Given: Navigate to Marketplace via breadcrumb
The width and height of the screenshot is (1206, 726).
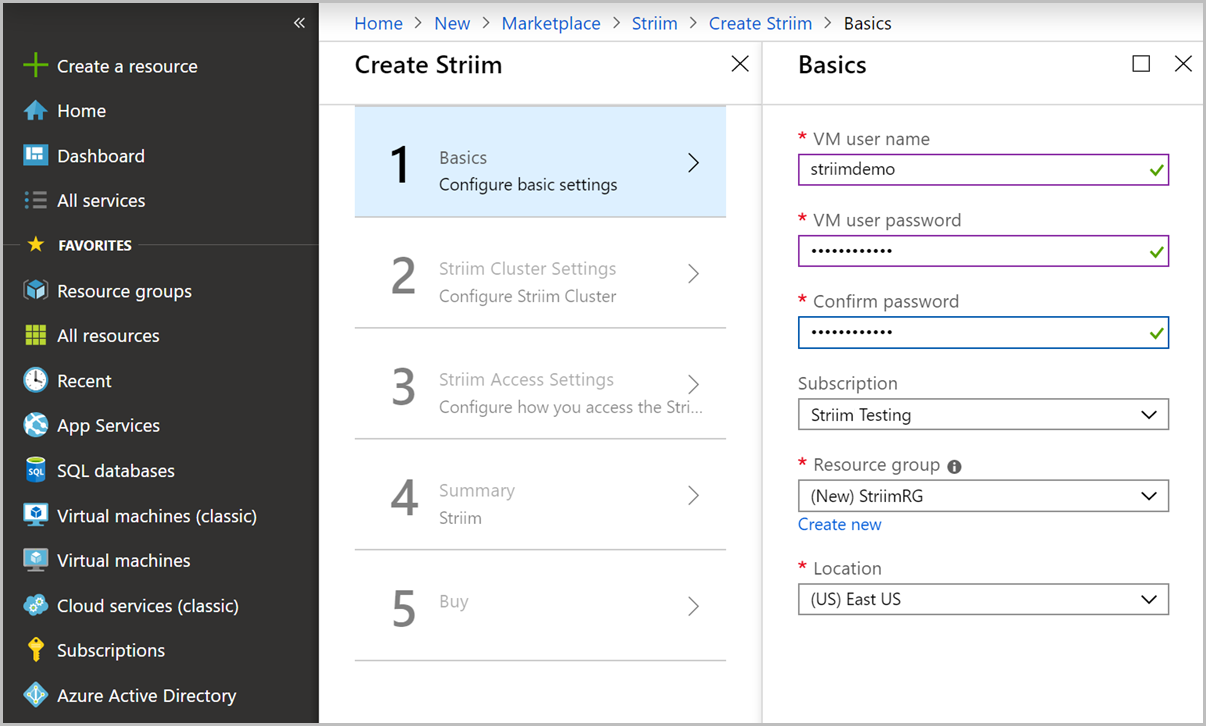Looking at the screenshot, I should click(x=551, y=22).
